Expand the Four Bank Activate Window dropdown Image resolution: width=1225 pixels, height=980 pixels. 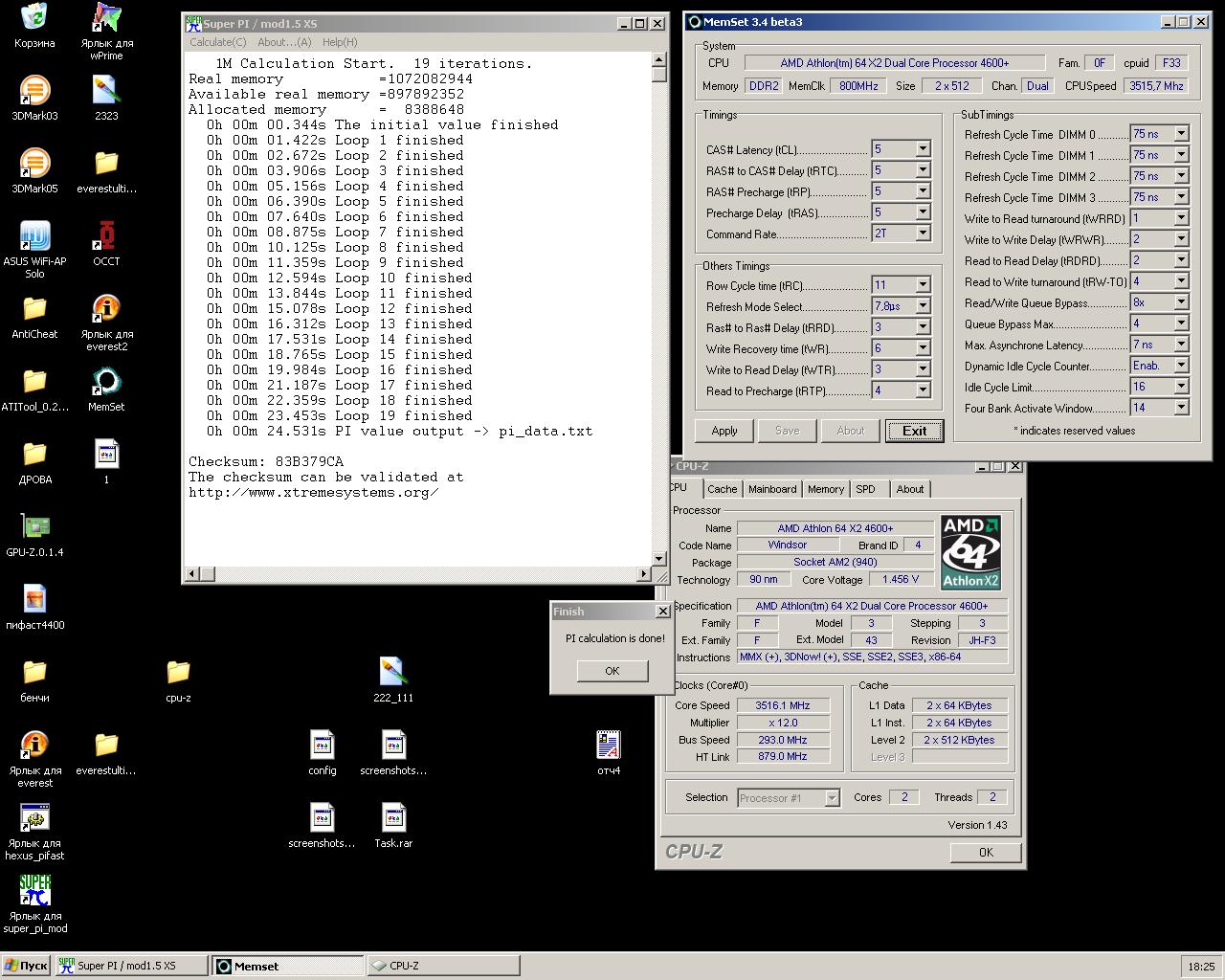1181,408
